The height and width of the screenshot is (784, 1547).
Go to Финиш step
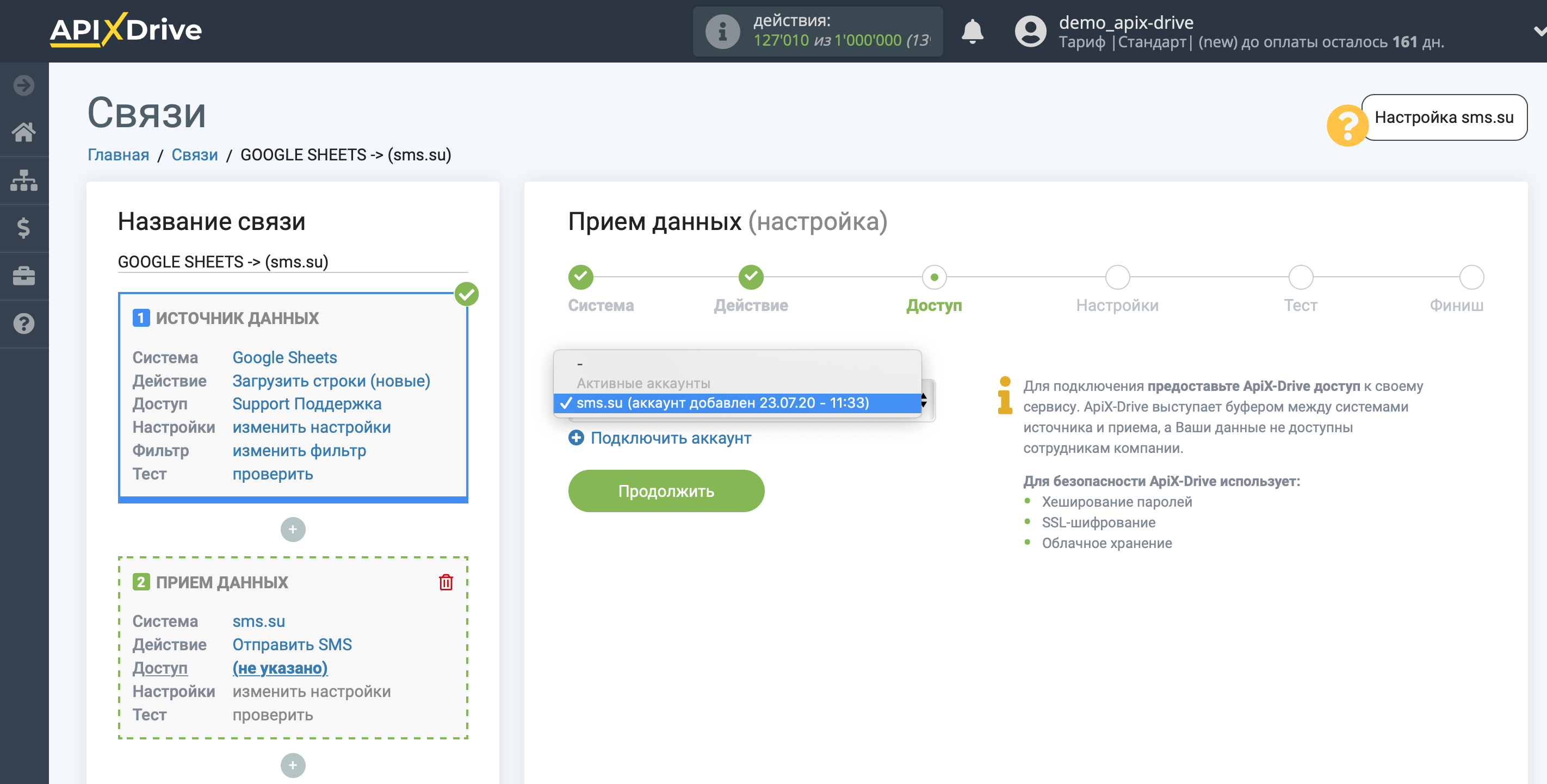pyautogui.click(x=1471, y=277)
